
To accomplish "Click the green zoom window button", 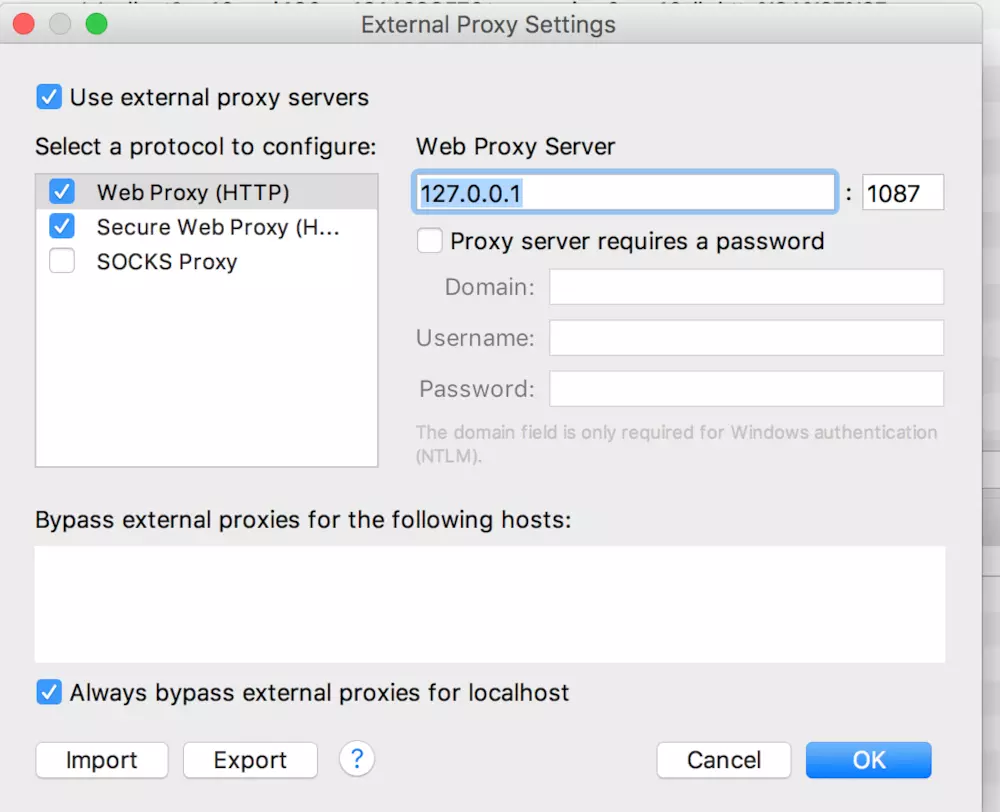I will pos(96,24).
